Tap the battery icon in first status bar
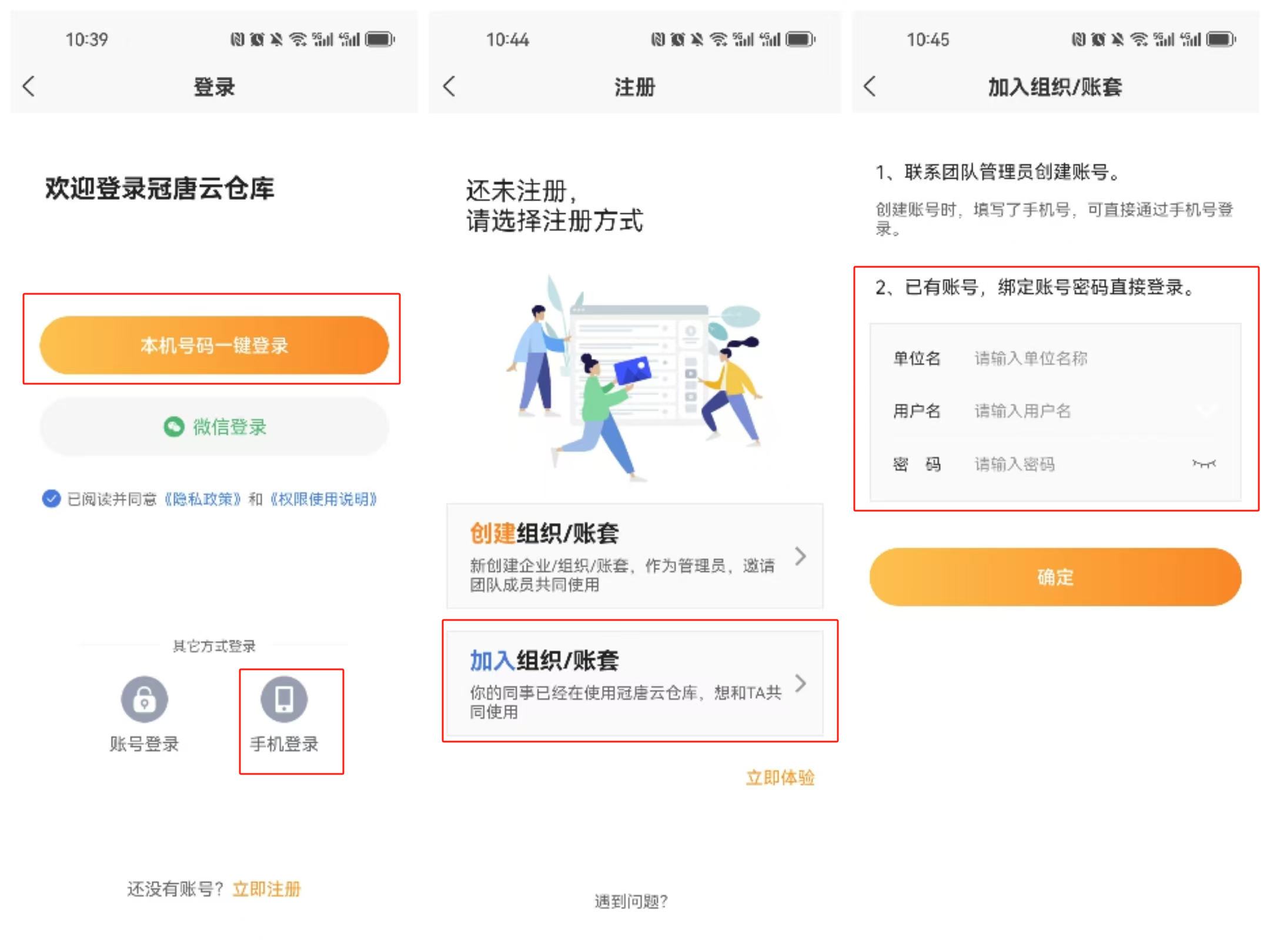The height and width of the screenshot is (952, 1270). (x=379, y=39)
